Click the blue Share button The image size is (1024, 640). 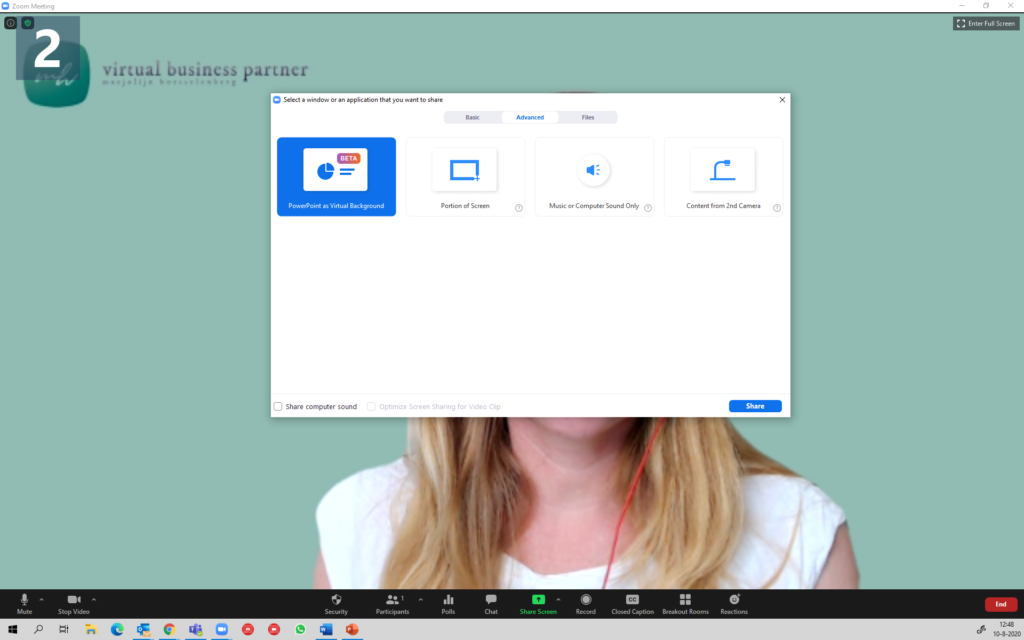[x=755, y=406]
